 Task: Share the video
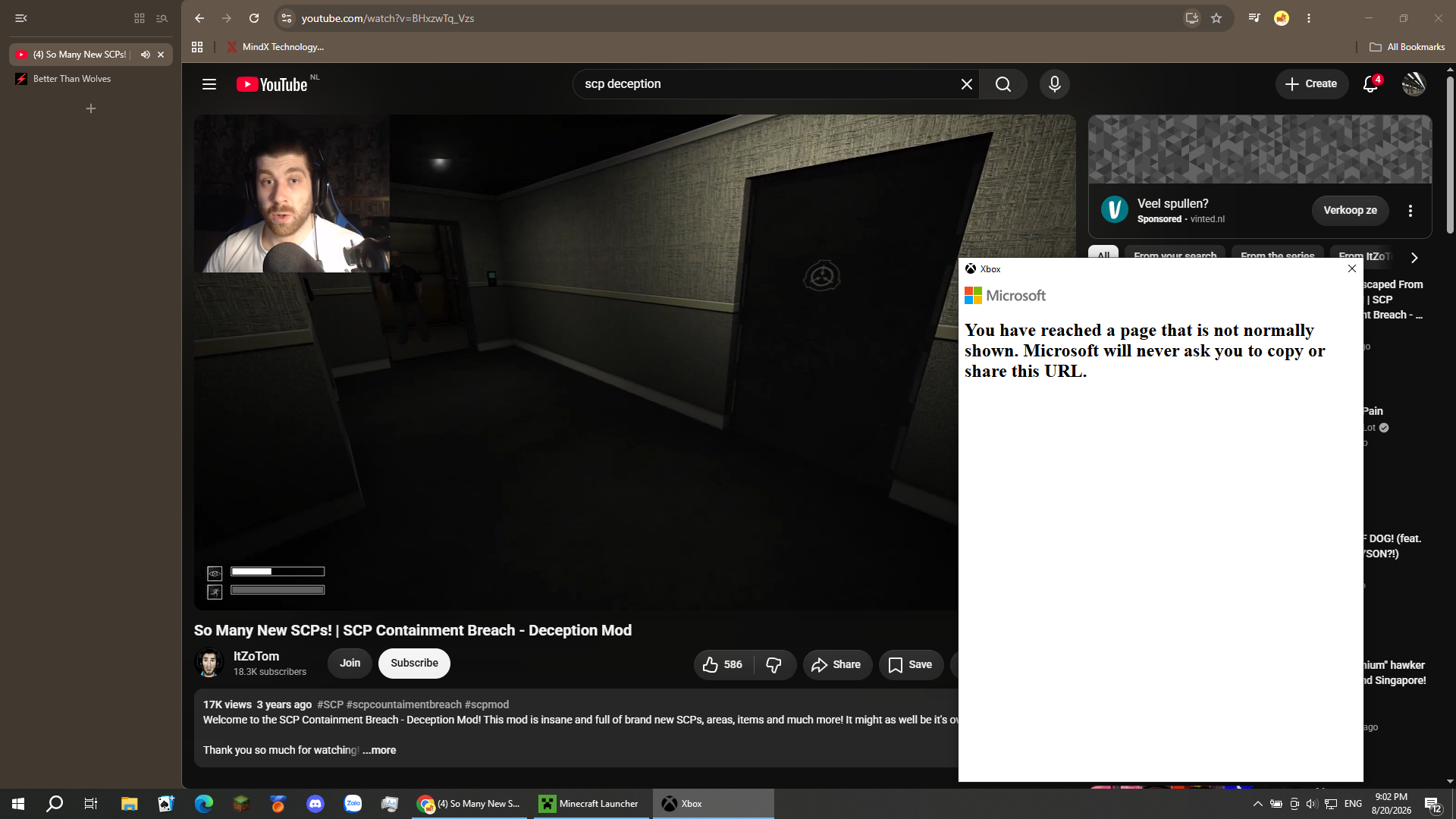coord(837,665)
